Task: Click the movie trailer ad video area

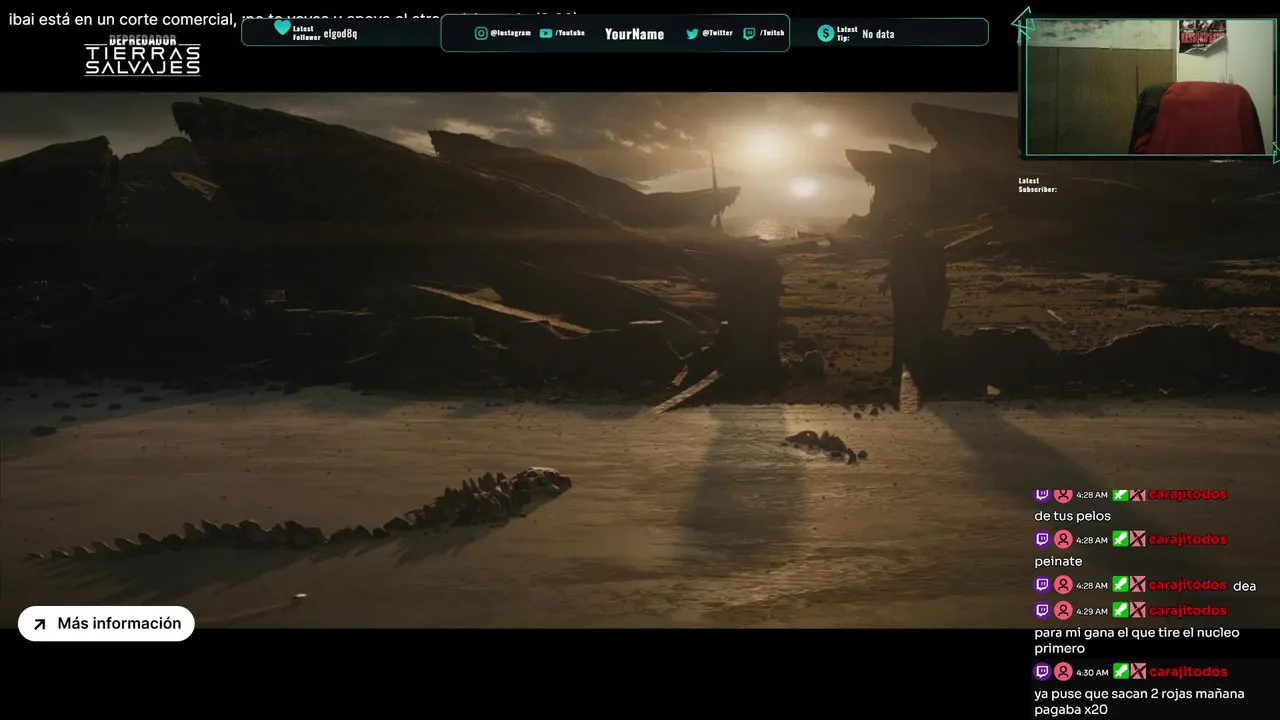Action: click(x=508, y=360)
